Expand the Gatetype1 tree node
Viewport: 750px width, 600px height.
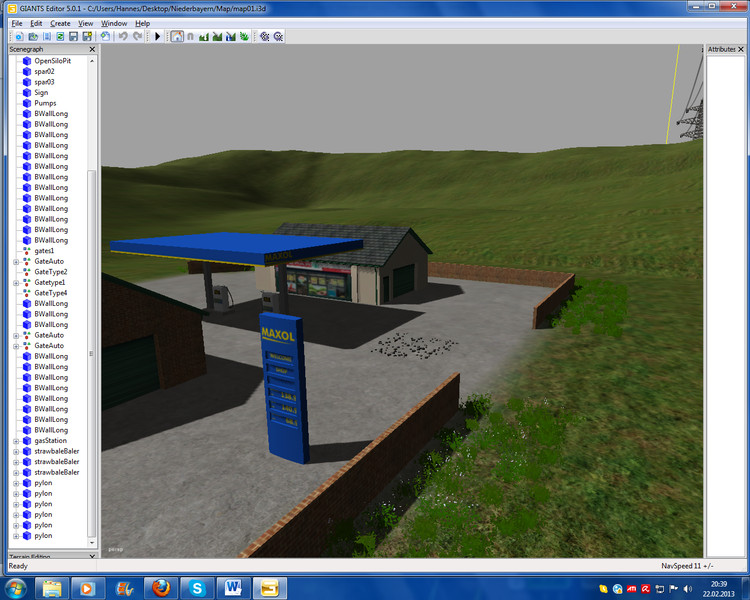(x=16, y=283)
